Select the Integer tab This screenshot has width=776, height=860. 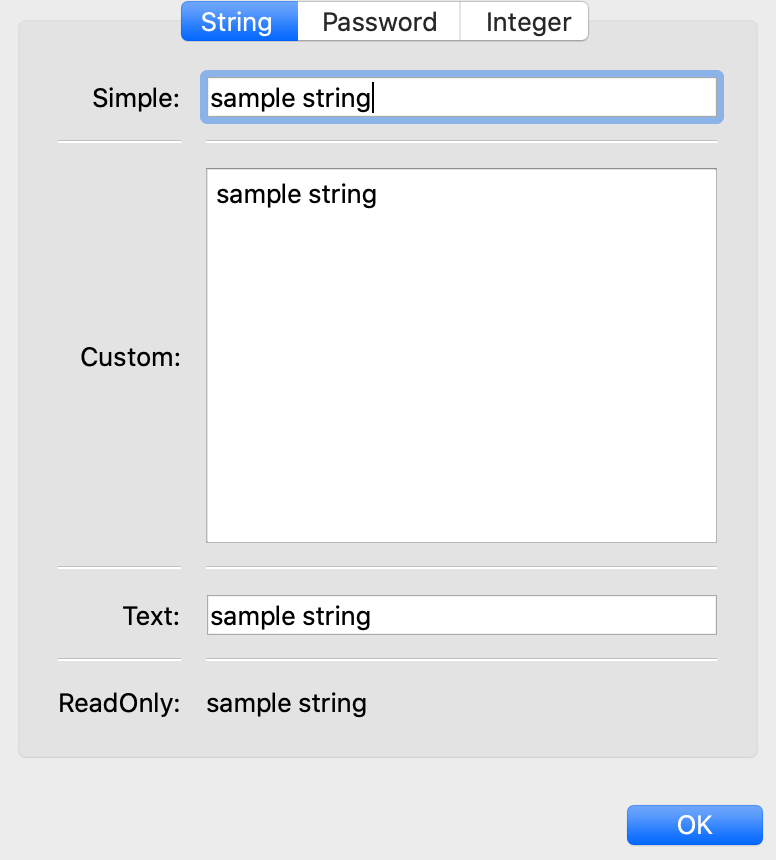528,22
